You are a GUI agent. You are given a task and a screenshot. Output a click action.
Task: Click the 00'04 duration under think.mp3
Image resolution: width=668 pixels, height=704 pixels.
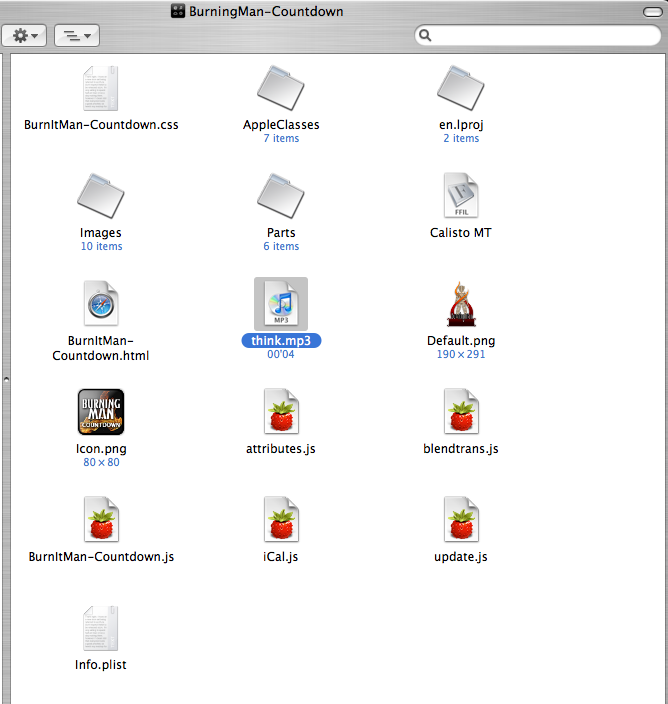click(x=281, y=354)
